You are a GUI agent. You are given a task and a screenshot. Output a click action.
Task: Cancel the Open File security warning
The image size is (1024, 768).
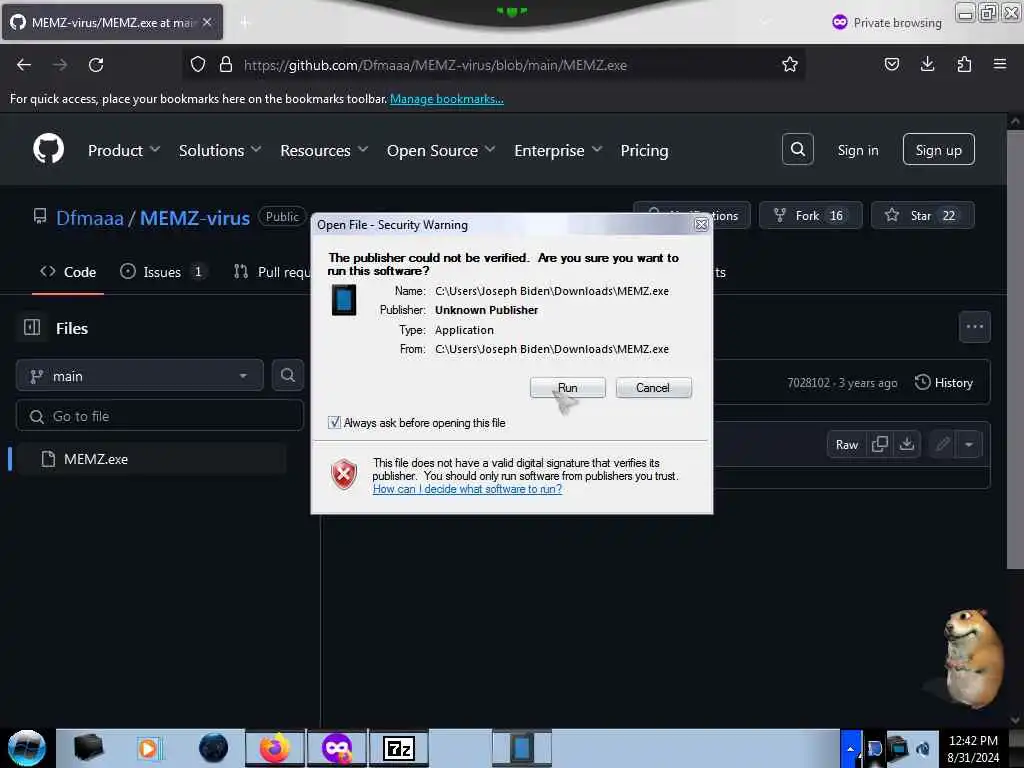coord(653,388)
